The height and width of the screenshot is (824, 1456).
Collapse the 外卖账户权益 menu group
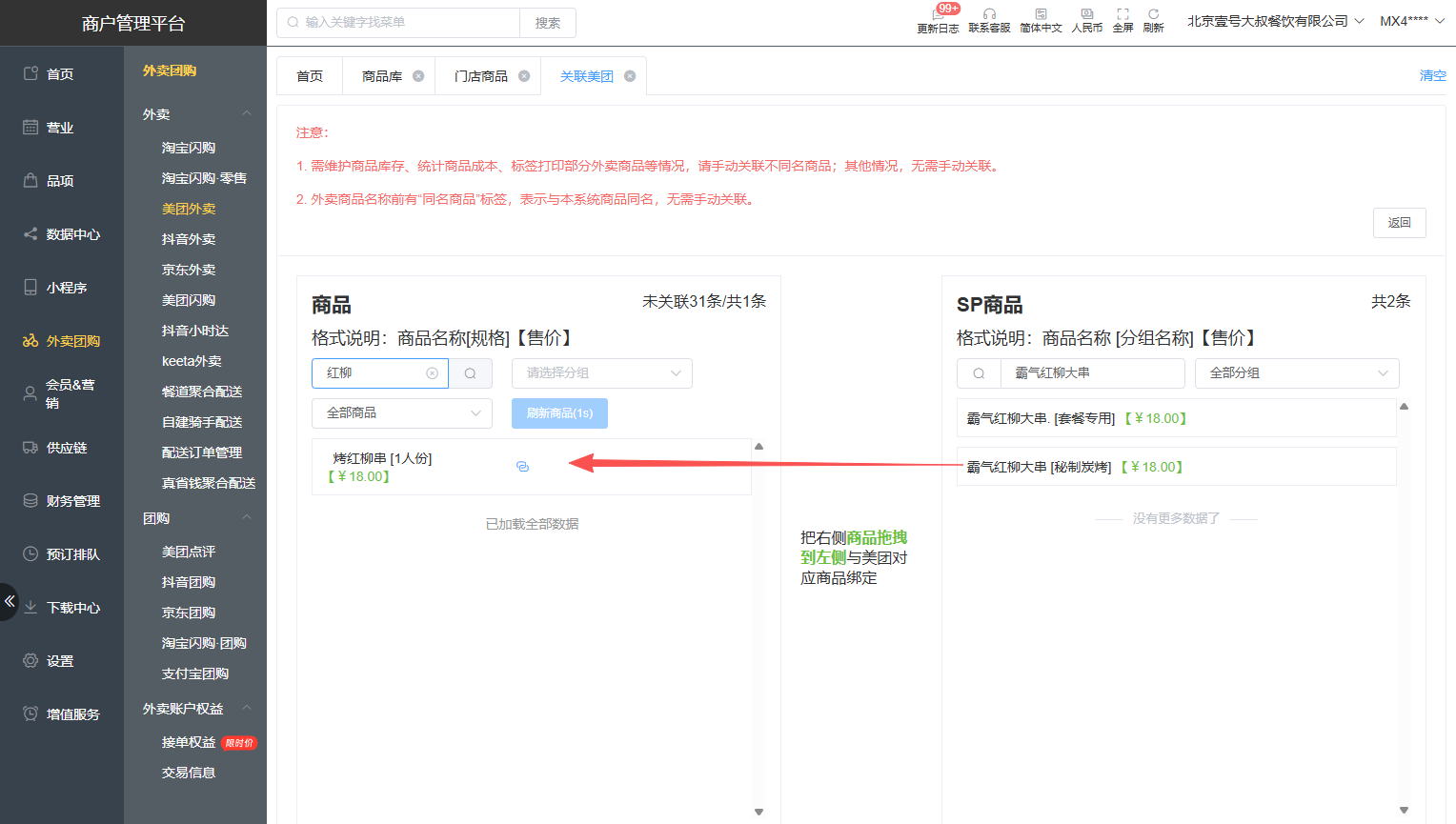click(x=247, y=708)
